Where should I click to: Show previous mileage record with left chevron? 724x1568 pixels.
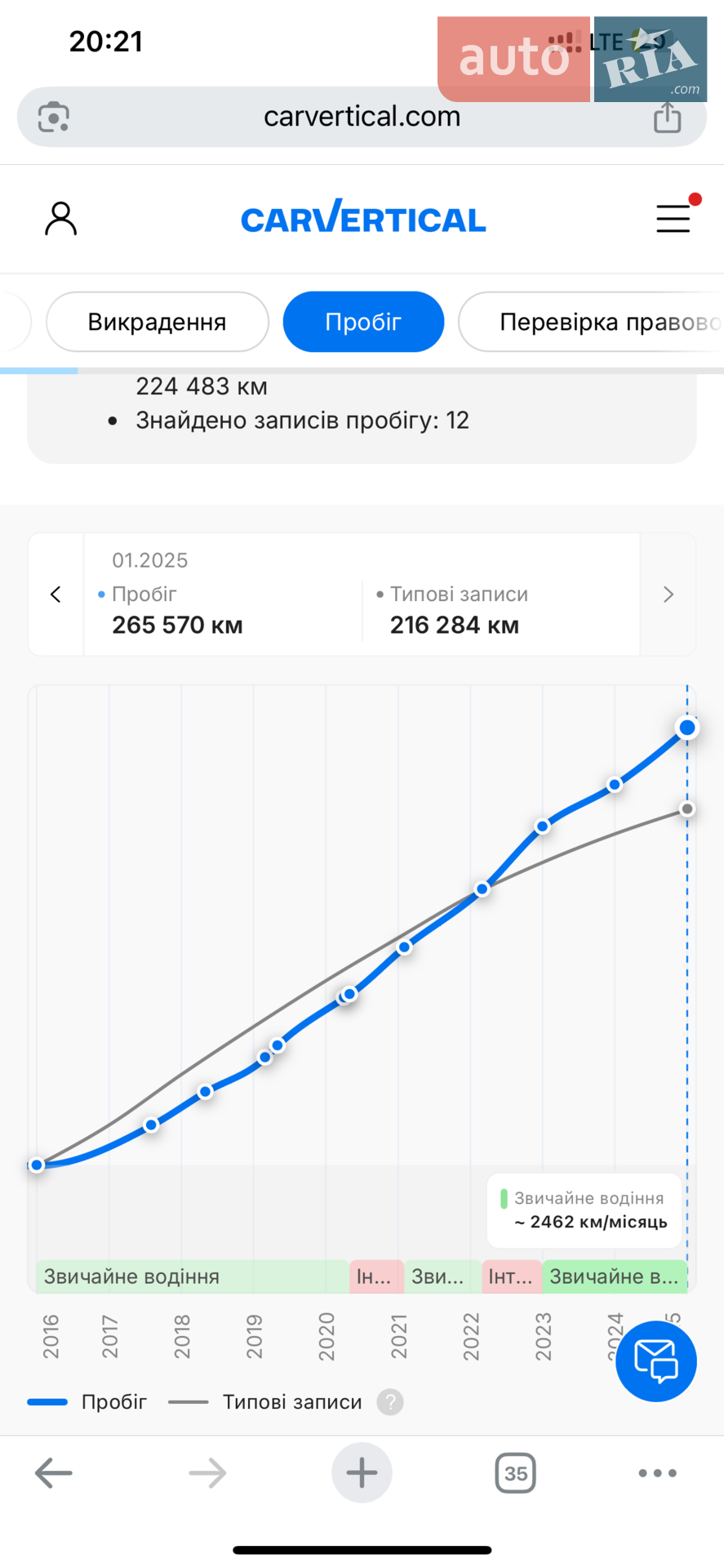pos(56,595)
